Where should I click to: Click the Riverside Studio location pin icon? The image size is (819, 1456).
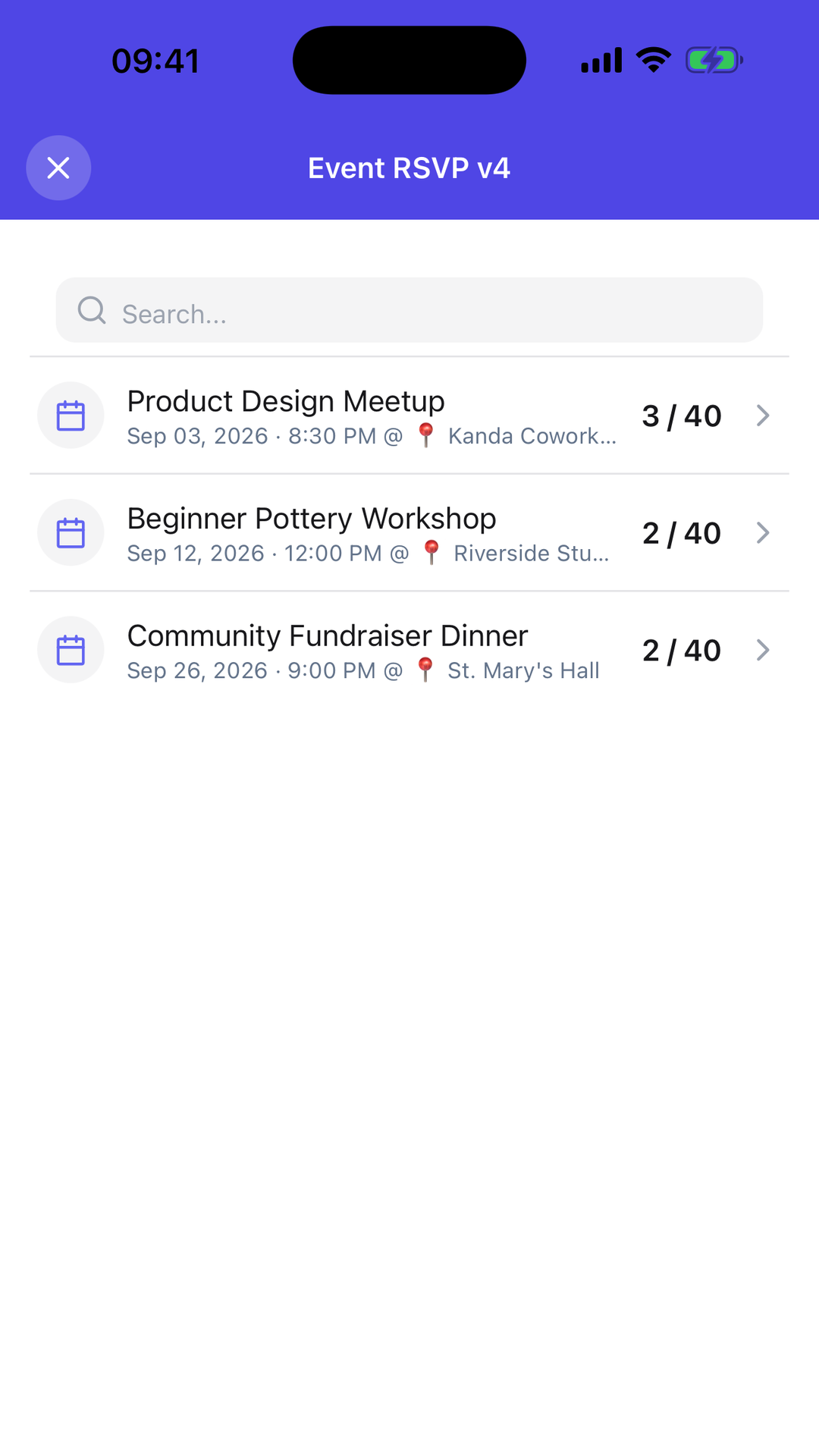pos(431,553)
